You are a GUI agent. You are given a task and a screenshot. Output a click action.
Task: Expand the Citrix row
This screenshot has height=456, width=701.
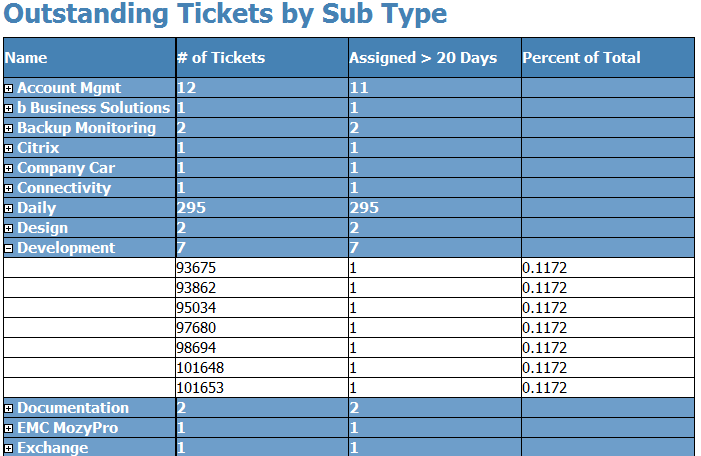8,148
